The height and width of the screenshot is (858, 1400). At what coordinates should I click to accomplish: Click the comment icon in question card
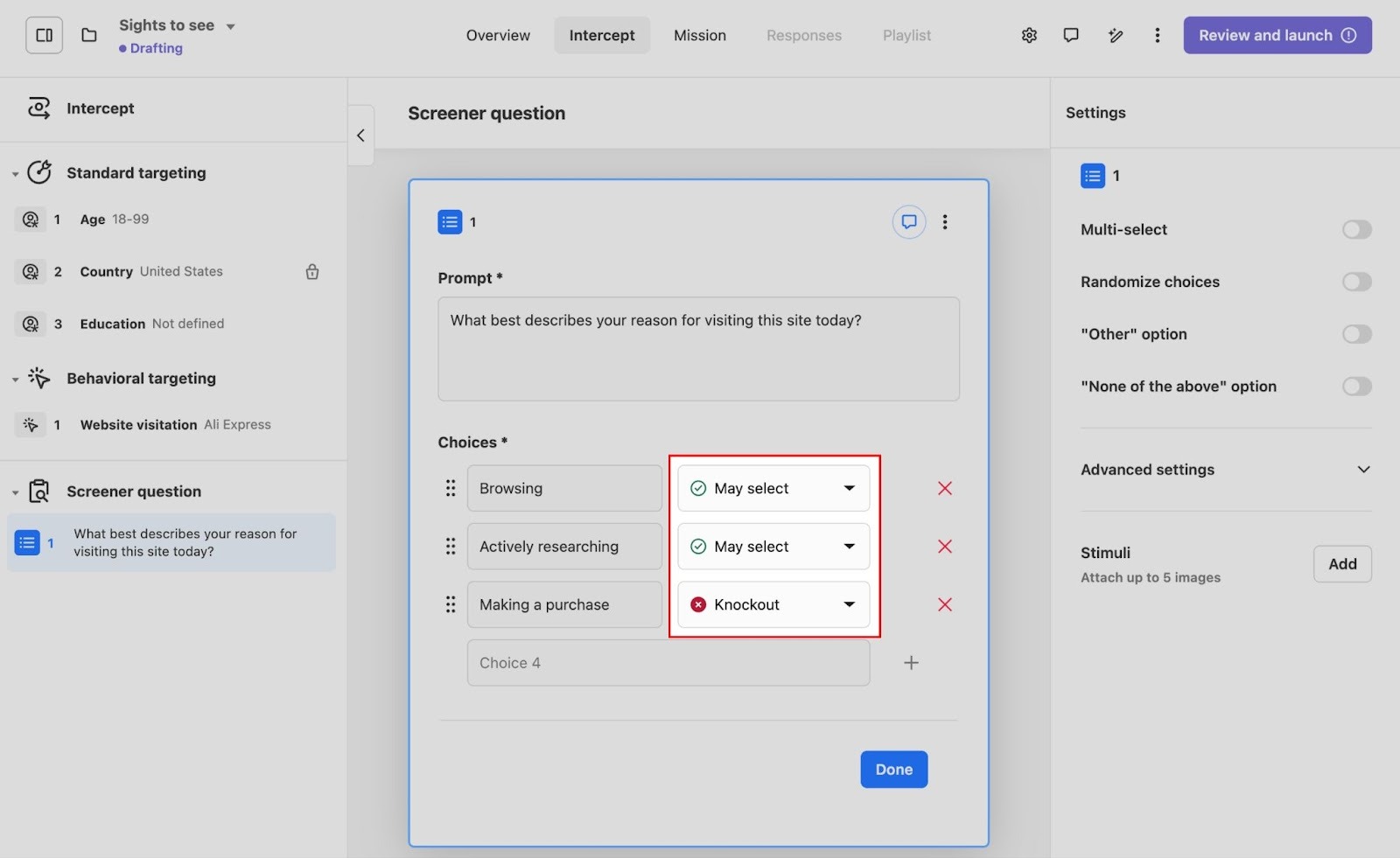tap(908, 222)
